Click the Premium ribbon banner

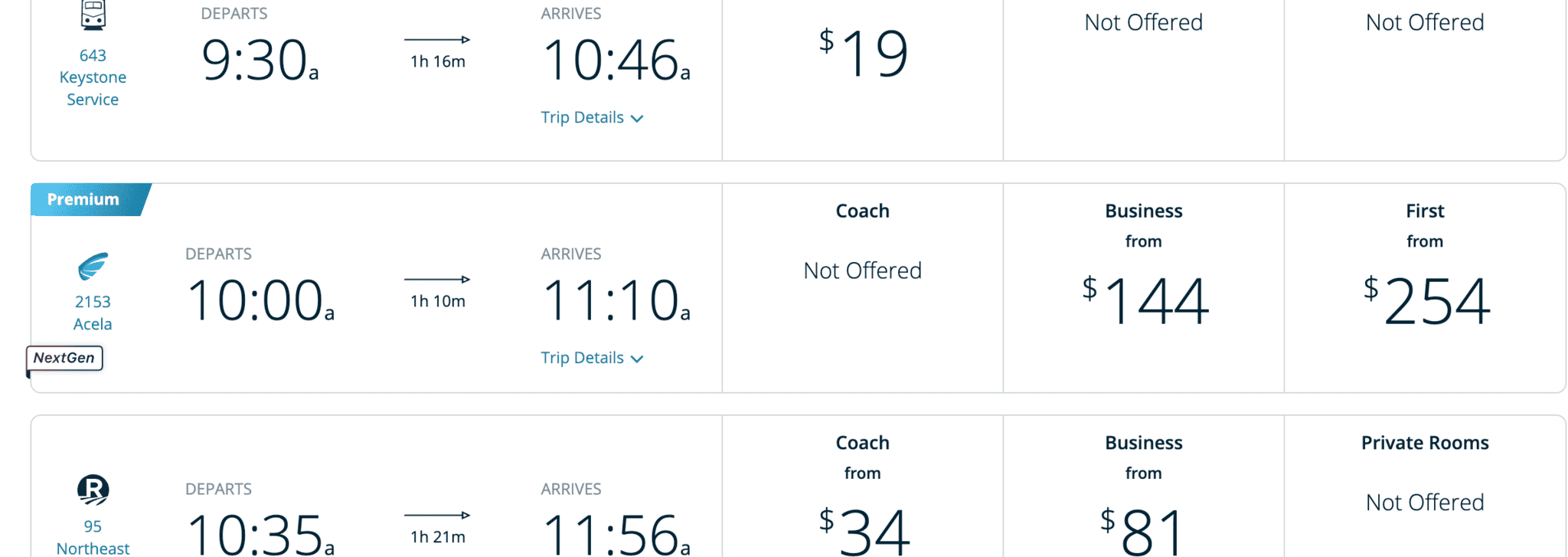tap(81, 199)
